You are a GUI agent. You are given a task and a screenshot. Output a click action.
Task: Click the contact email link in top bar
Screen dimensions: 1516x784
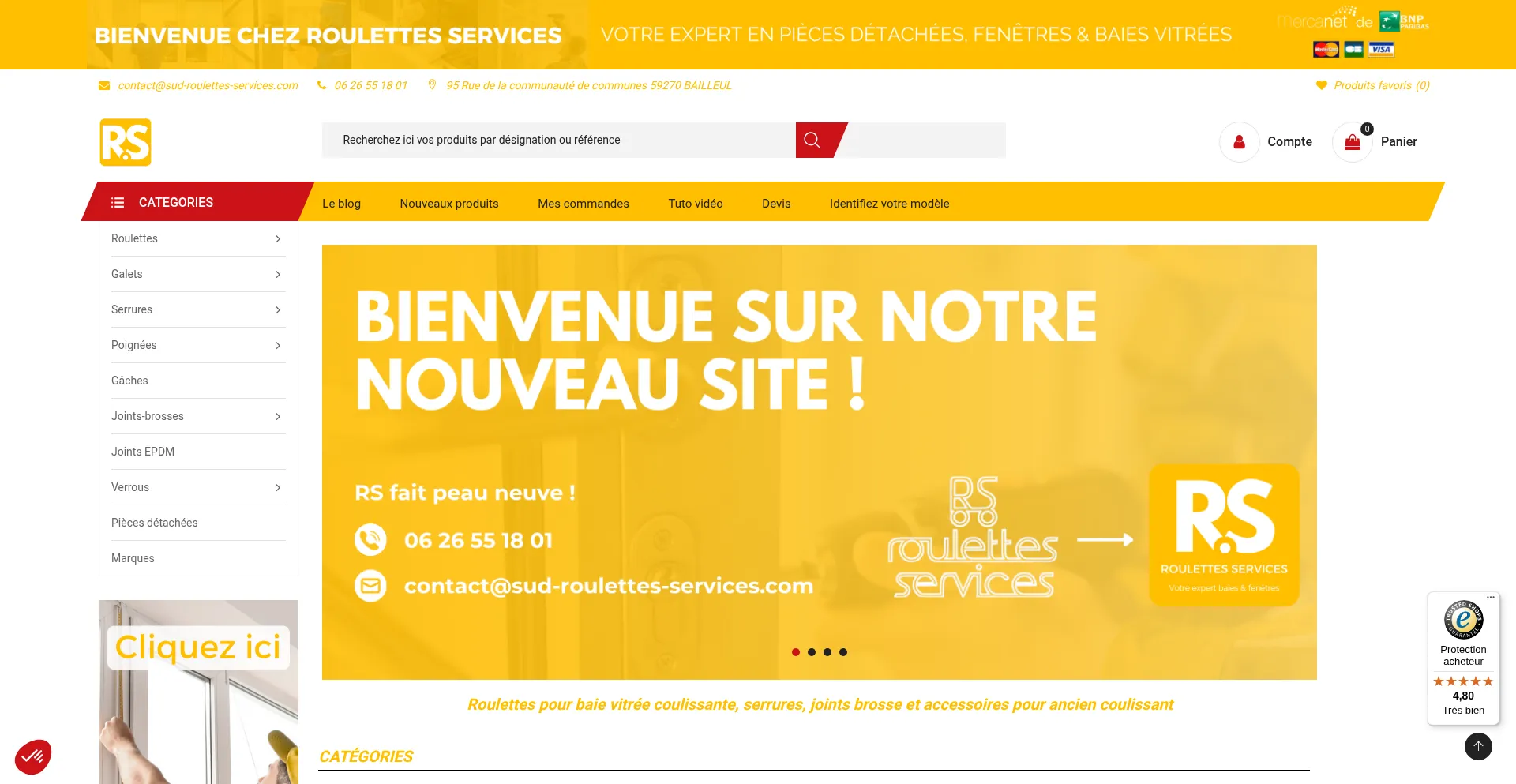coord(208,85)
